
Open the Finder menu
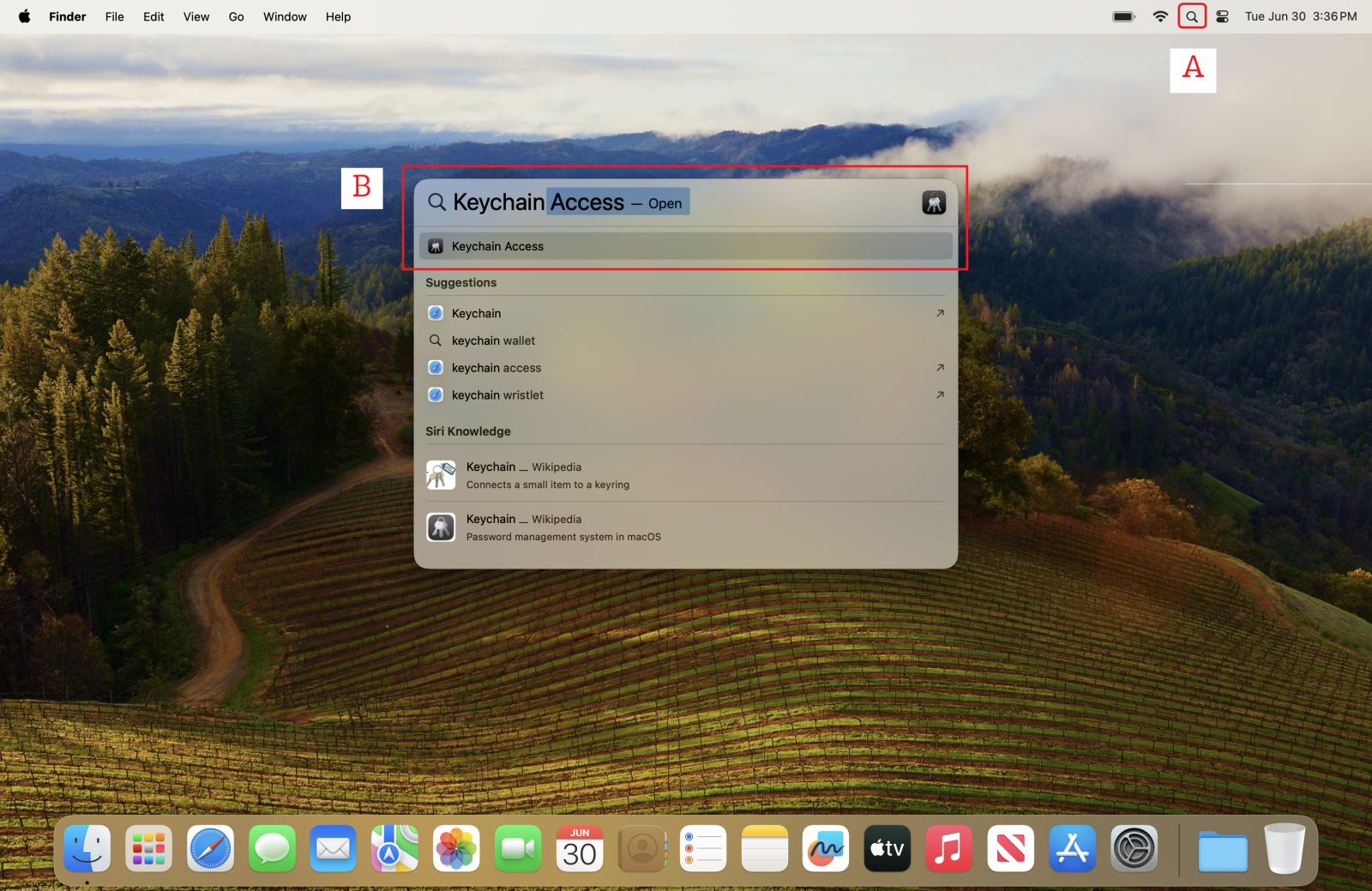(x=68, y=16)
